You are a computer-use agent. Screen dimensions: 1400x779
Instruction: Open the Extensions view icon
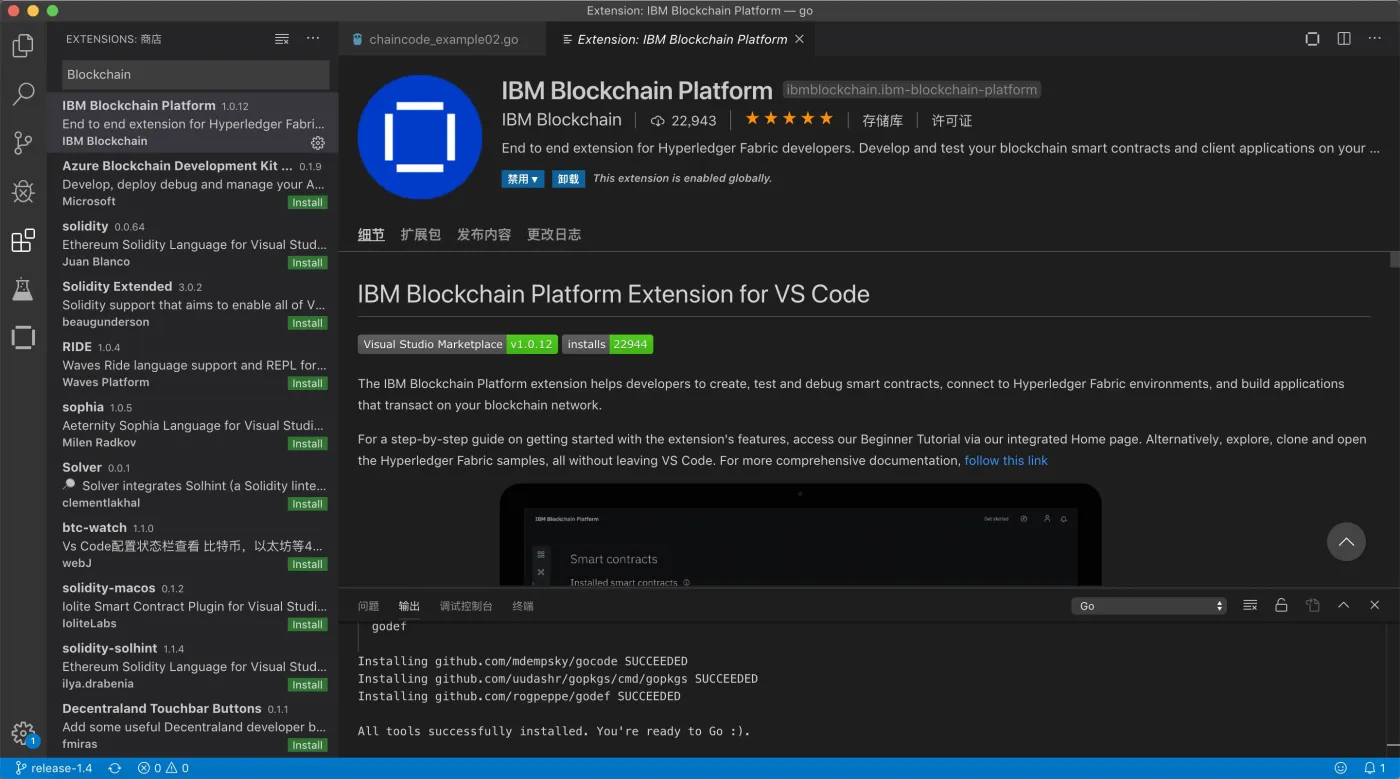click(23, 240)
